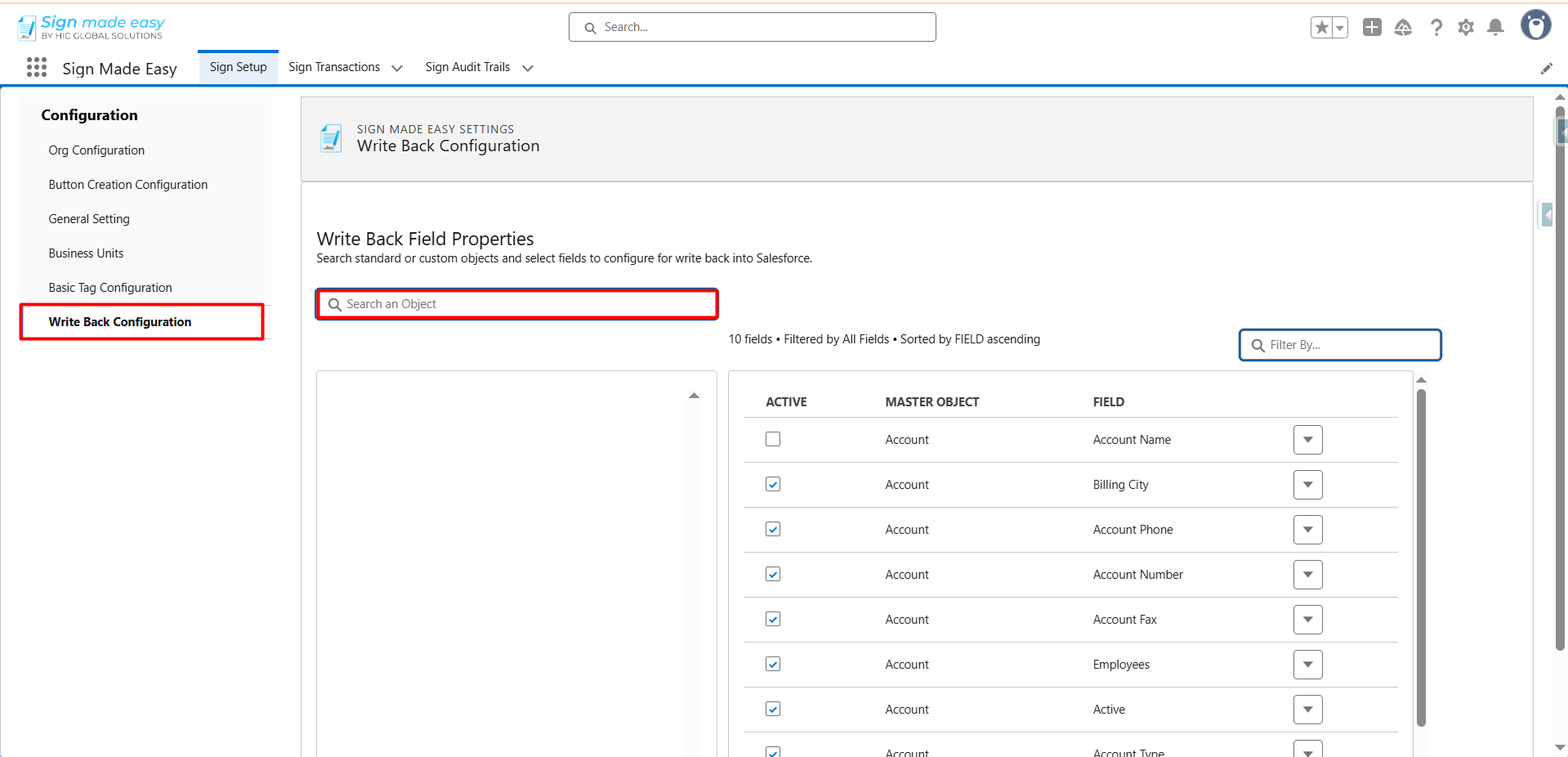The width and height of the screenshot is (1568, 757).
Task: Check the Account Name active checkbox
Action: pos(773,440)
